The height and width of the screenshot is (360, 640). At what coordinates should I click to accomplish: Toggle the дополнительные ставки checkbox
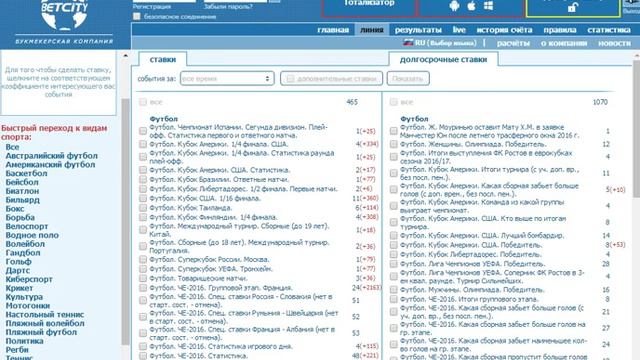click(x=290, y=78)
